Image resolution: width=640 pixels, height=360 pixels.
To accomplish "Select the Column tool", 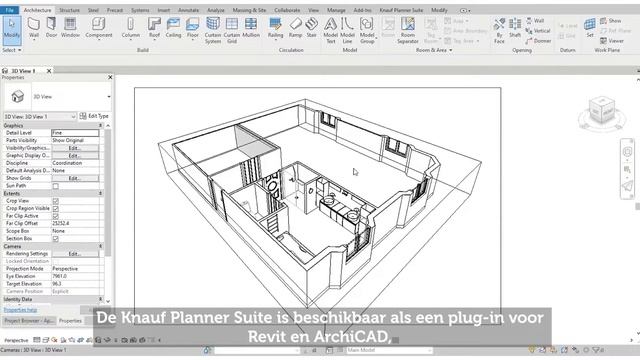I will (x=131, y=28).
